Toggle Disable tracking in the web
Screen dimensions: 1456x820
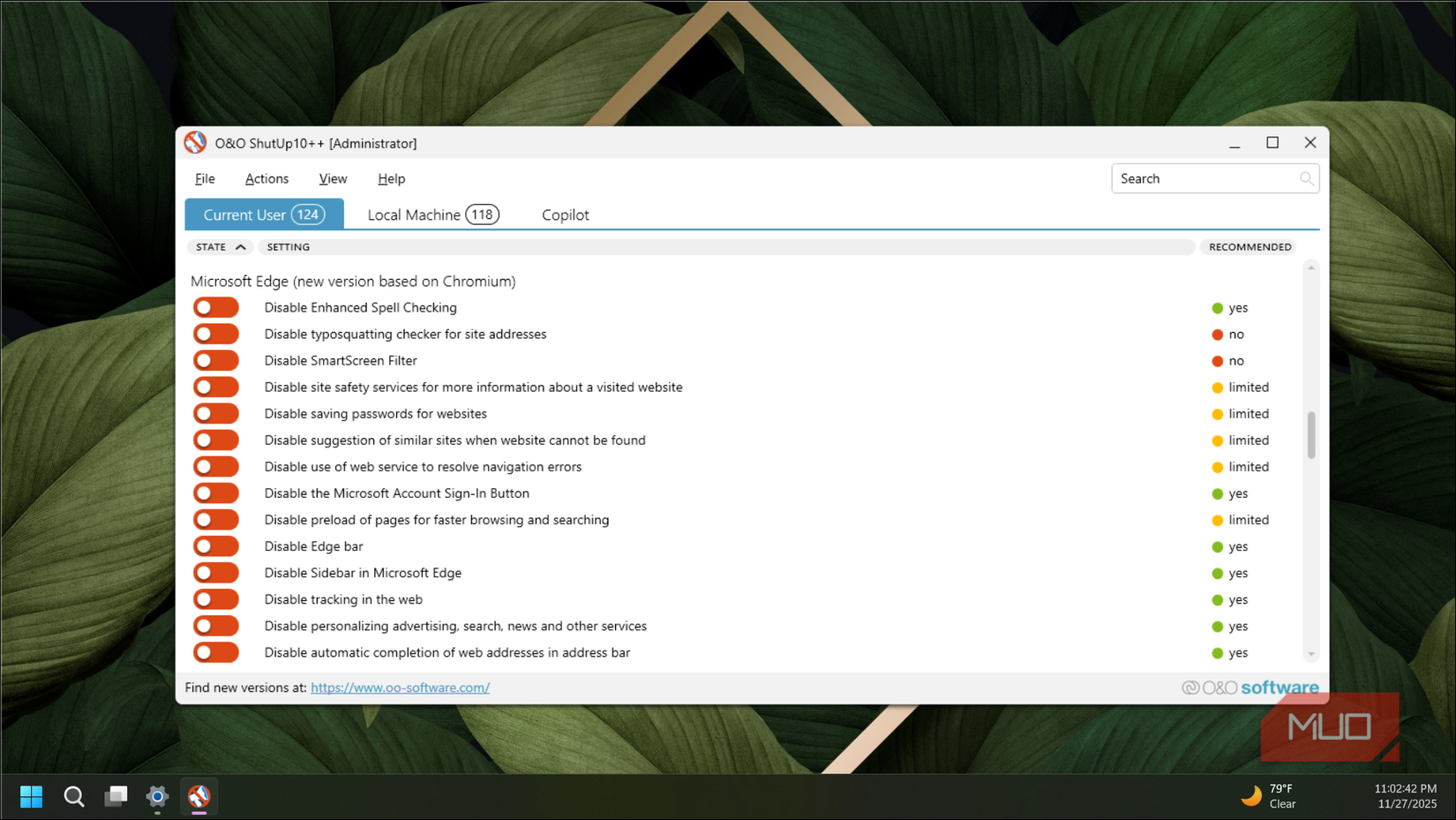(216, 598)
